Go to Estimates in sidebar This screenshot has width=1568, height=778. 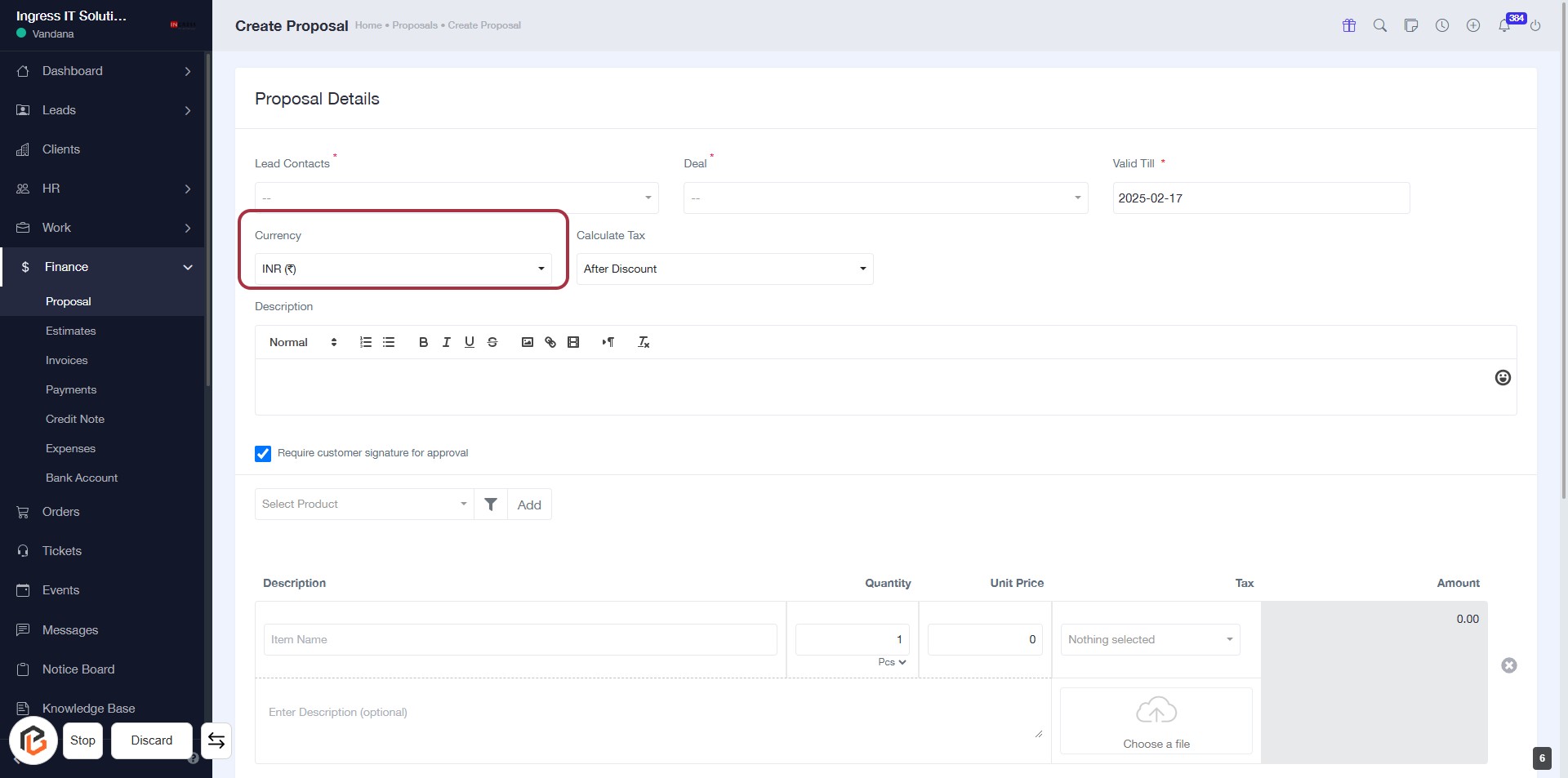70,331
